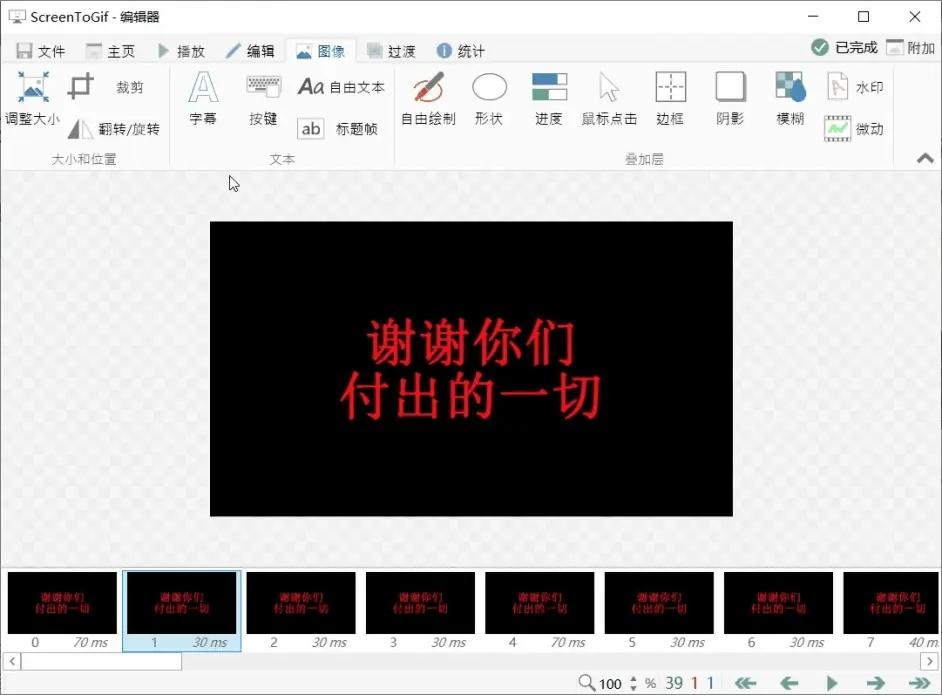The image size is (942, 695).
Task: Click the 已完成 status button
Action: tap(844, 47)
